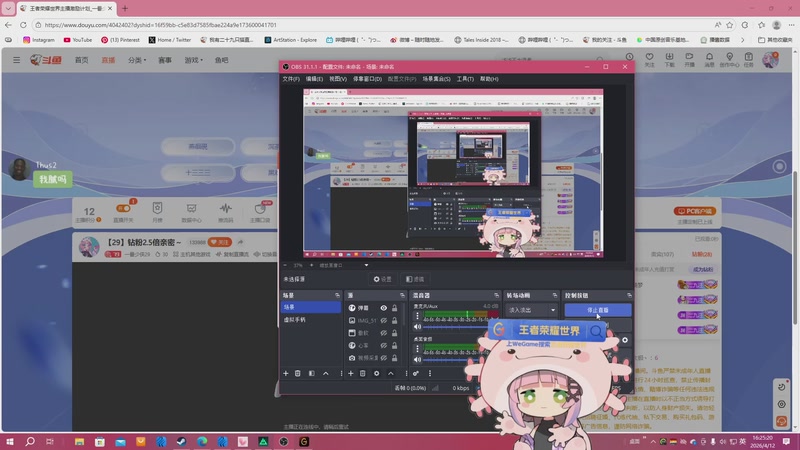
Task: Move the source up with the Sources panel arrow
Action: (x=391, y=373)
